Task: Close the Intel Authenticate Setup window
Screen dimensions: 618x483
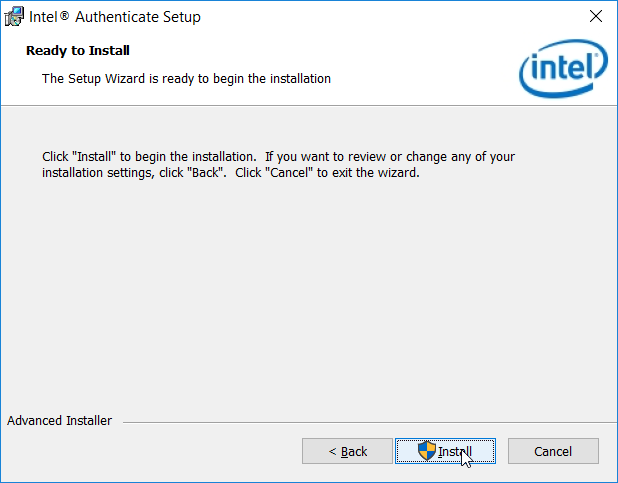Action: 596,17
